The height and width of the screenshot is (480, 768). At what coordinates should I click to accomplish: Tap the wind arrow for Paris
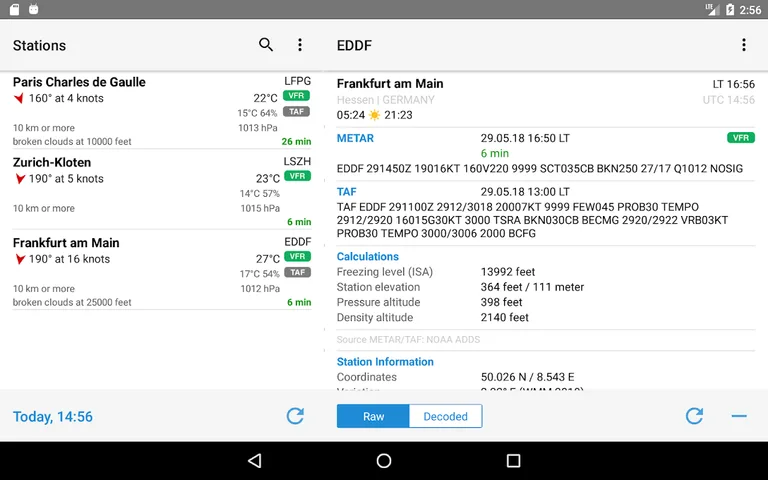(19, 99)
